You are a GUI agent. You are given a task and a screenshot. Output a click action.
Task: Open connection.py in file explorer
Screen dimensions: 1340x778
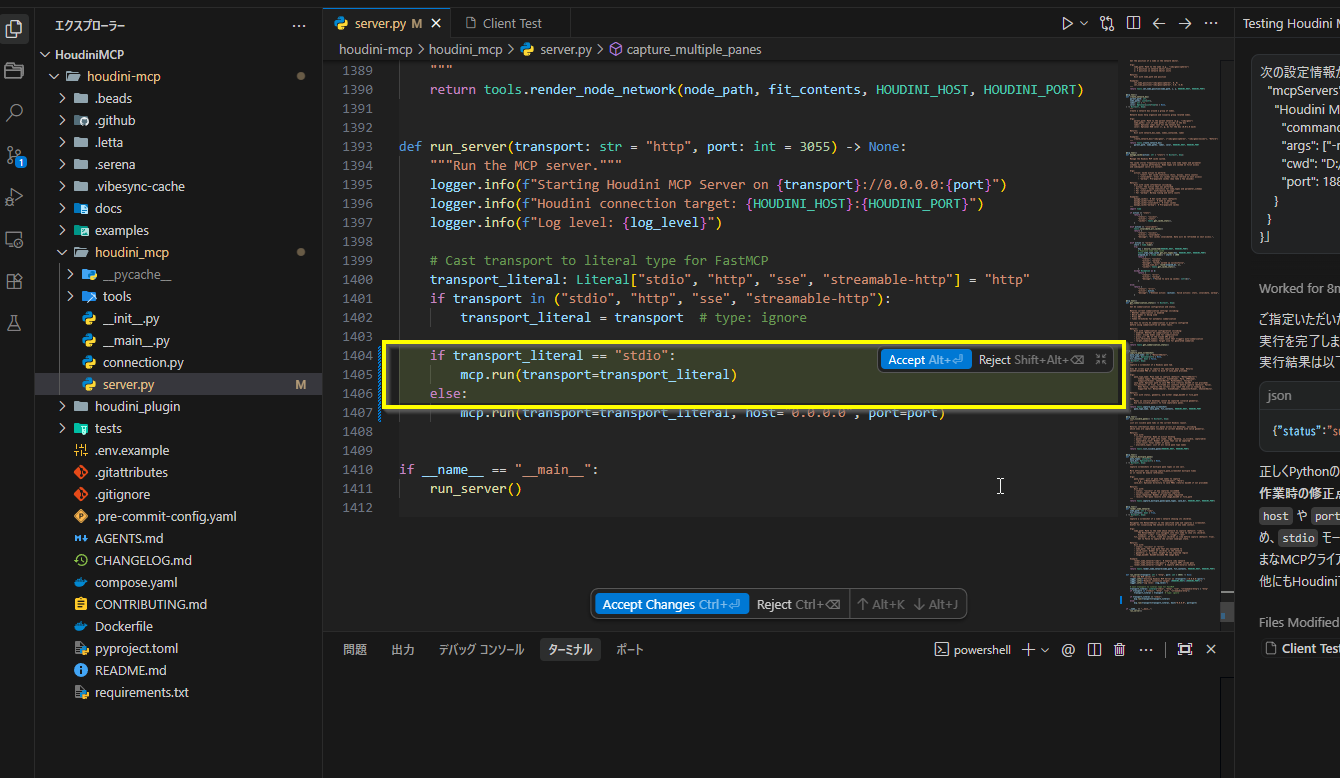click(x=143, y=362)
